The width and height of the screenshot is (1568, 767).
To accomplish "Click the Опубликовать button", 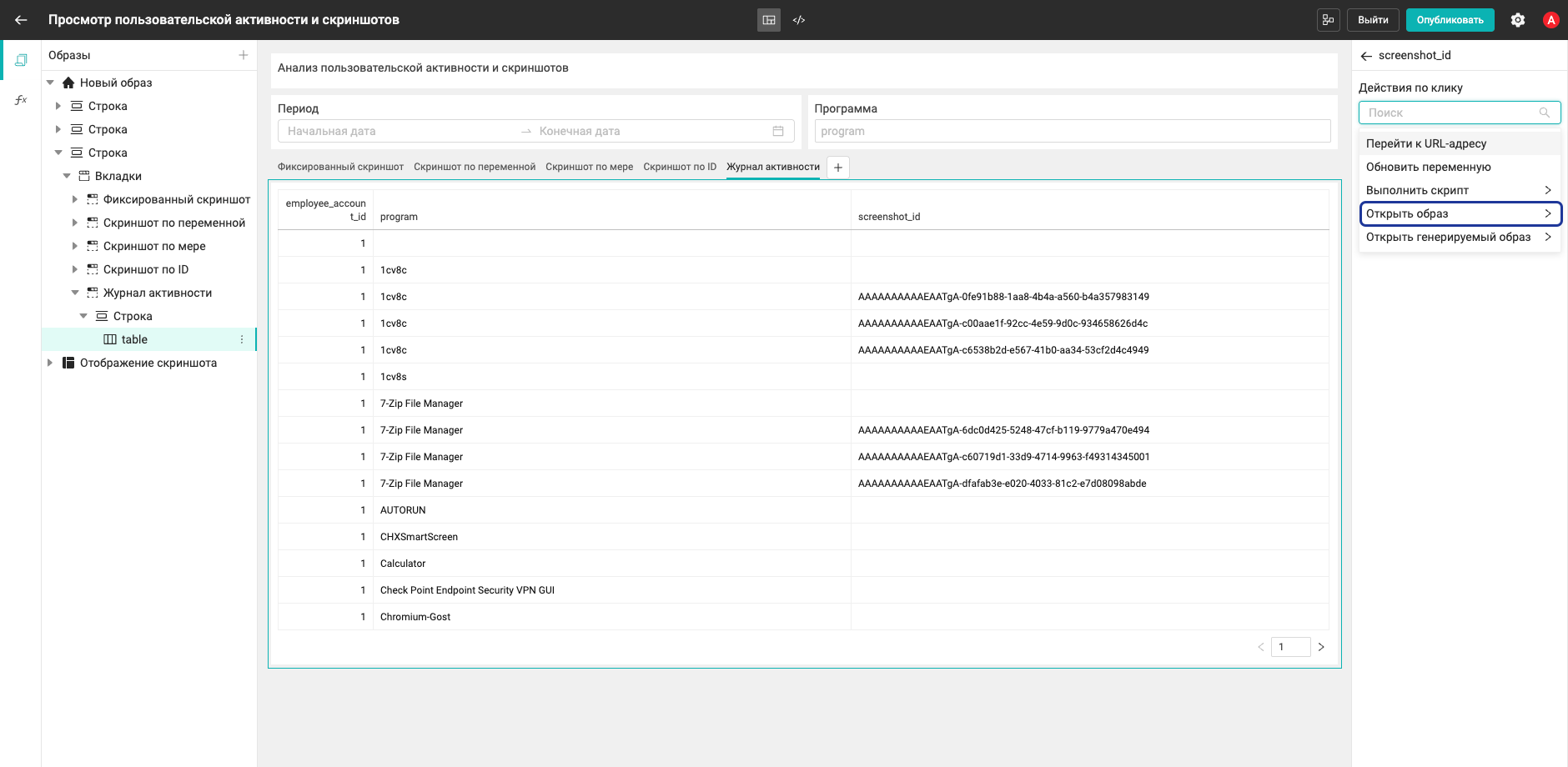I will 1450,20.
